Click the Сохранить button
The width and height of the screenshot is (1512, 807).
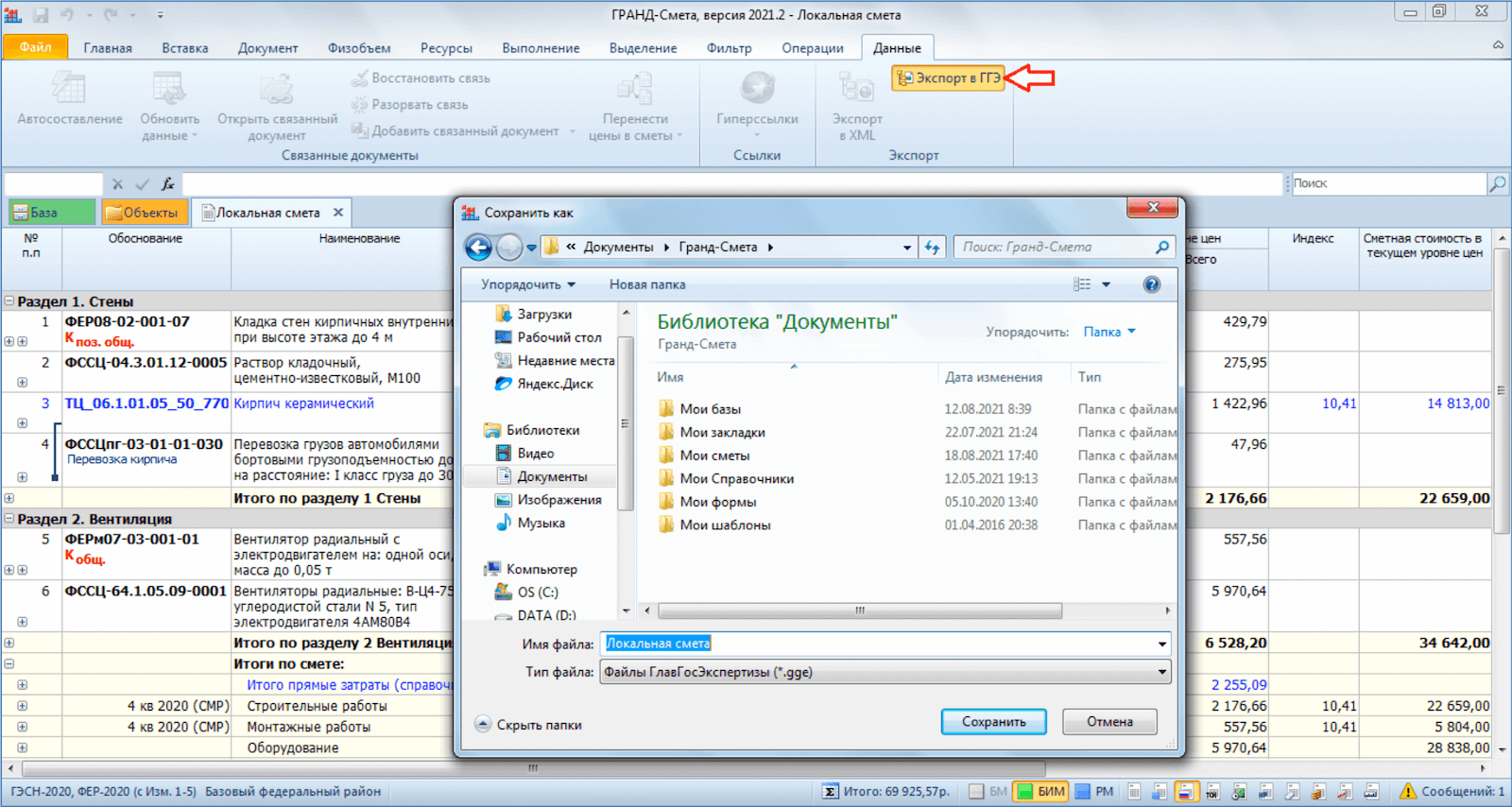pyautogui.click(x=993, y=722)
